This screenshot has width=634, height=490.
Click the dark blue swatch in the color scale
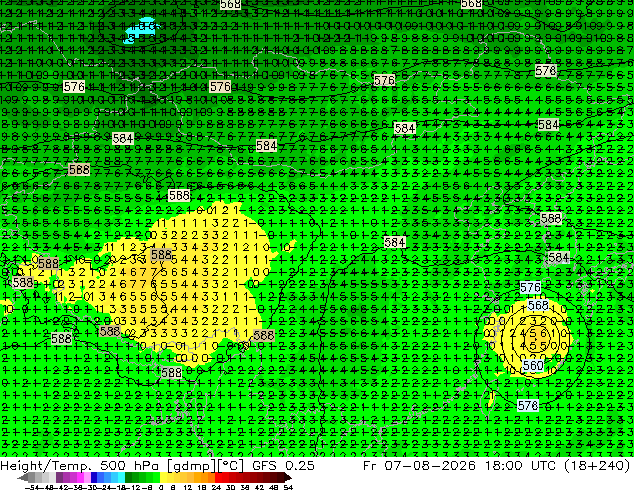click(94, 478)
